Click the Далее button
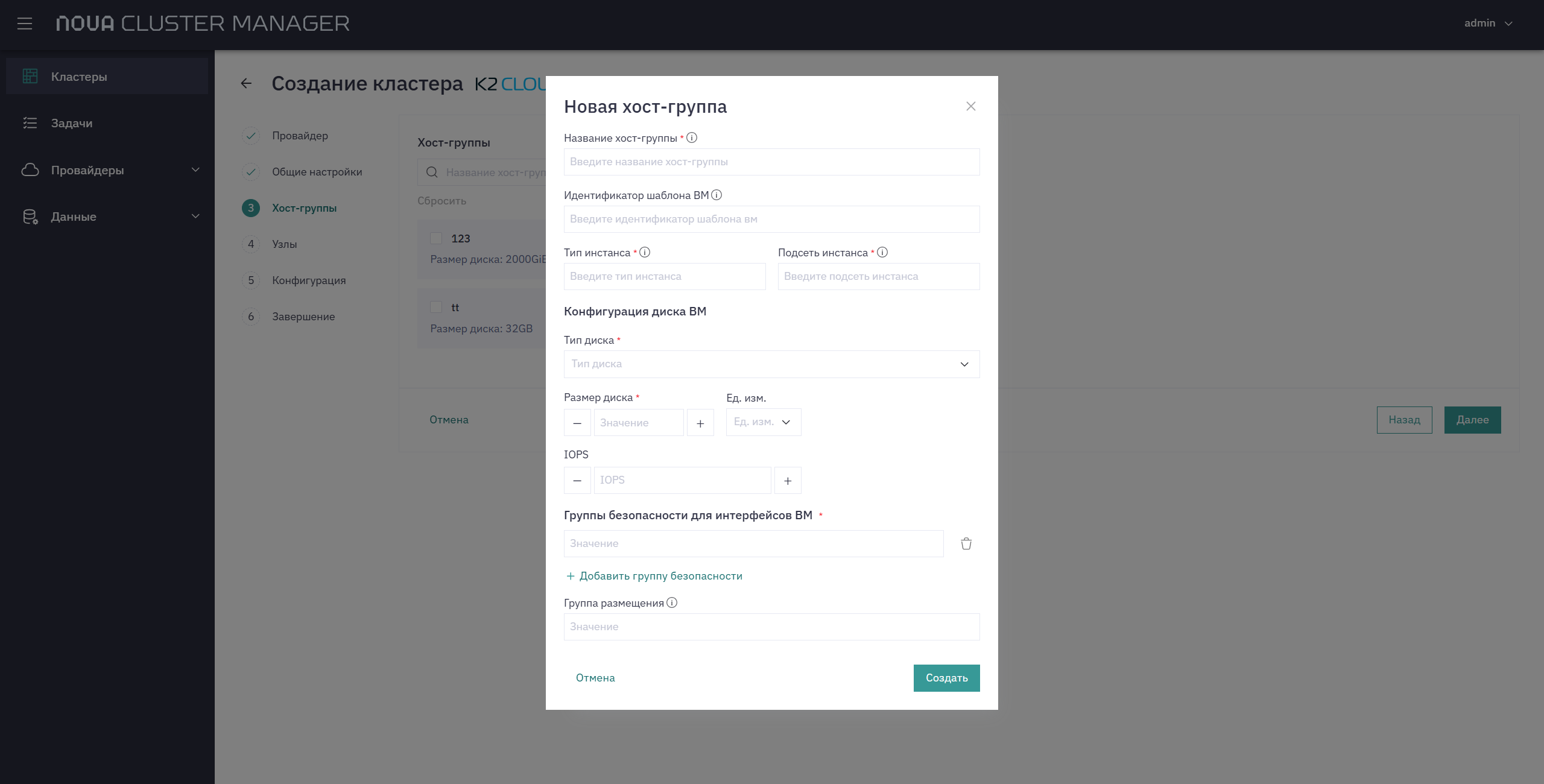 point(1472,420)
